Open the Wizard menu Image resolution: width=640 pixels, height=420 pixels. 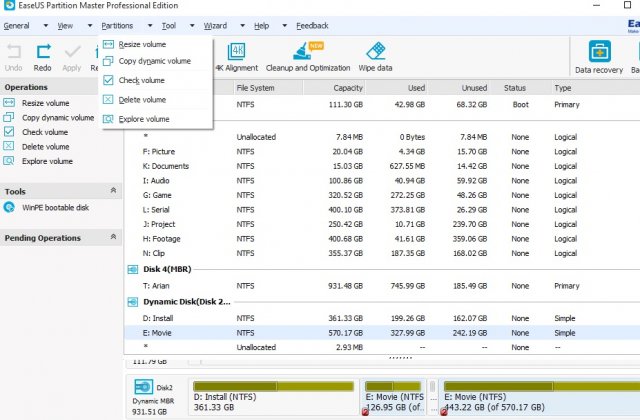click(x=214, y=25)
